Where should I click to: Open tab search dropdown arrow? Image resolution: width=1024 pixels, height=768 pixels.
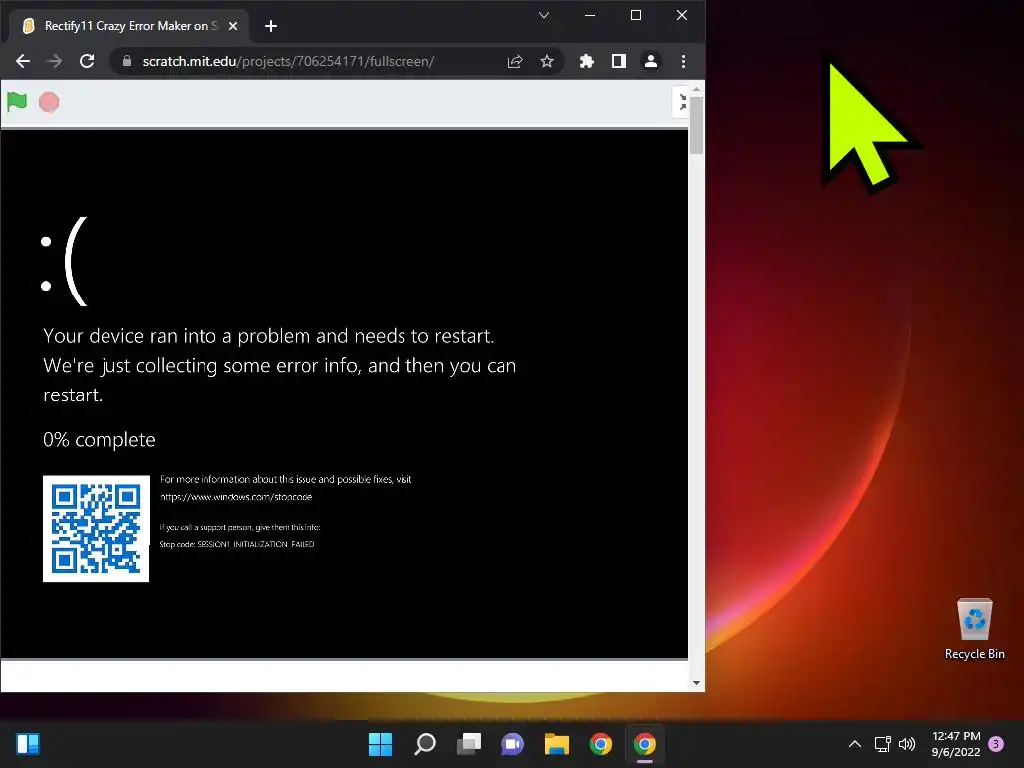(x=544, y=15)
